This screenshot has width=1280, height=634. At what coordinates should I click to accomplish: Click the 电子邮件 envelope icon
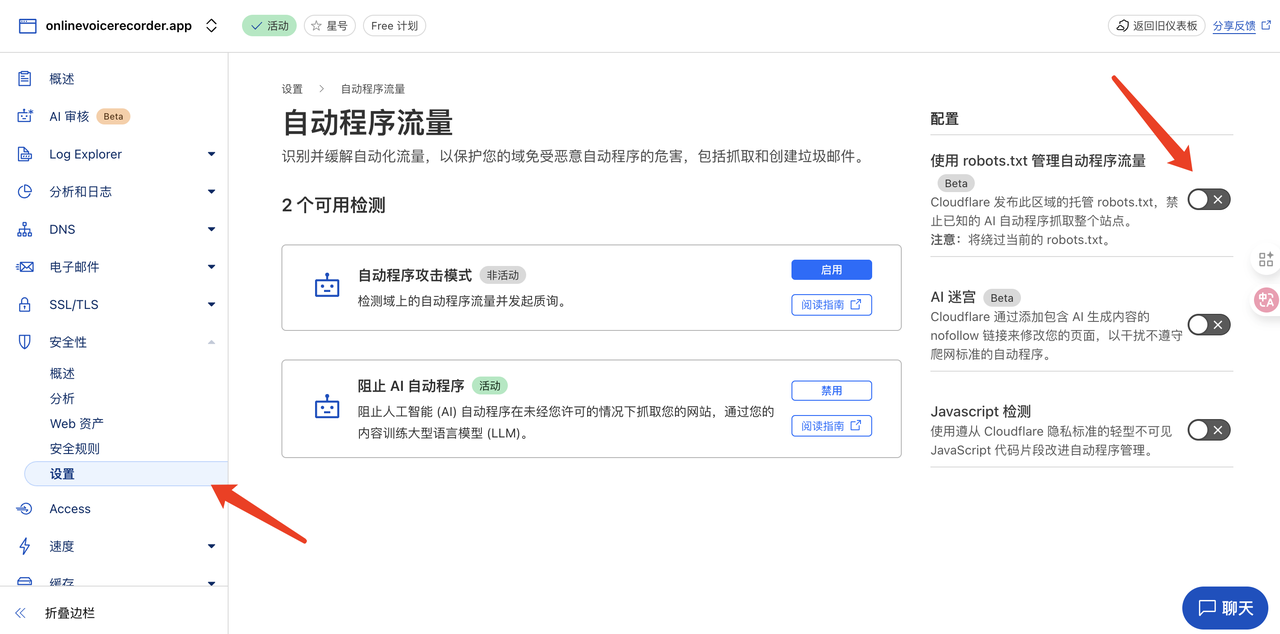coord(25,267)
